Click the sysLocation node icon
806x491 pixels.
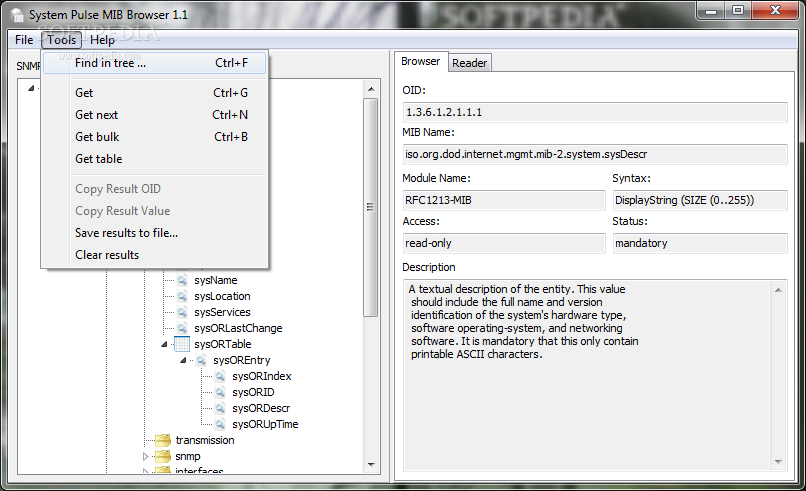pyautogui.click(x=182, y=296)
